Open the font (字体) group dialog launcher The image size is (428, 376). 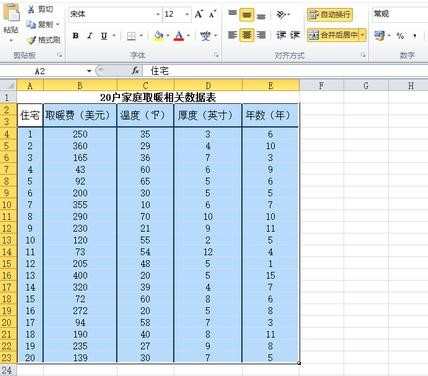click(x=216, y=56)
